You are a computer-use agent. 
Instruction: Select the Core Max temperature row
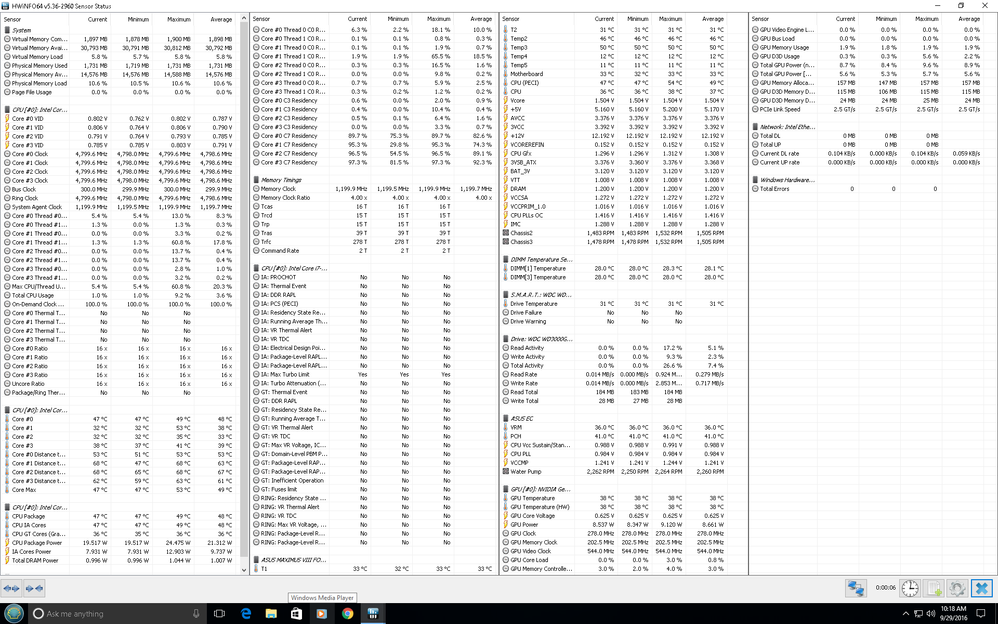click(x=120, y=490)
